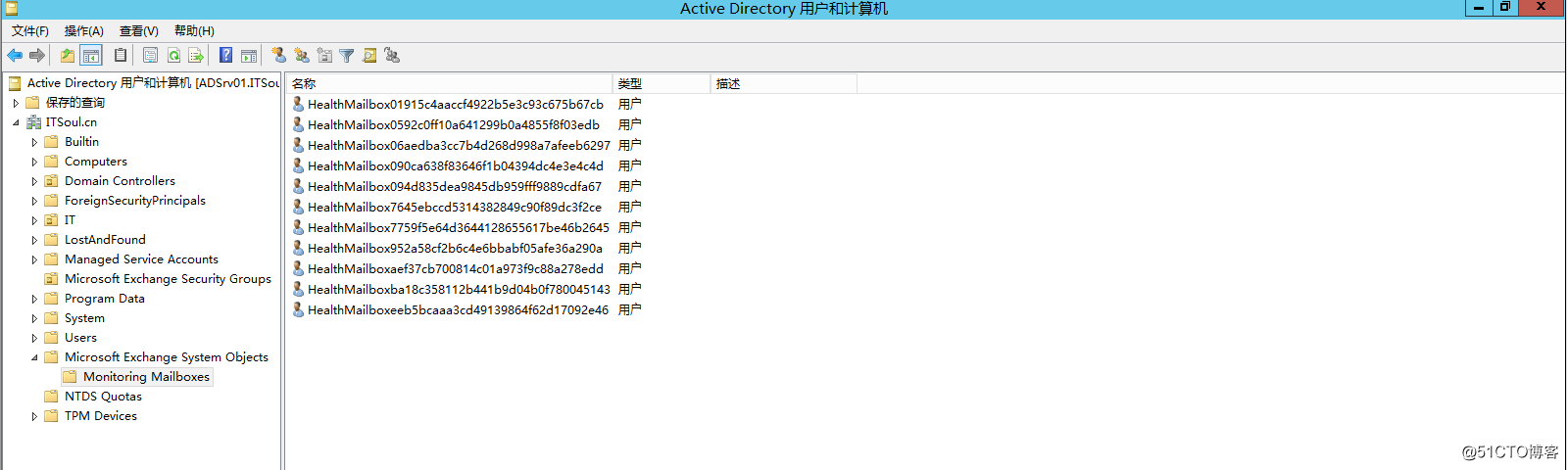
Task: Create a new organizational unit via toolbar icon
Action: [x=324, y=56]
